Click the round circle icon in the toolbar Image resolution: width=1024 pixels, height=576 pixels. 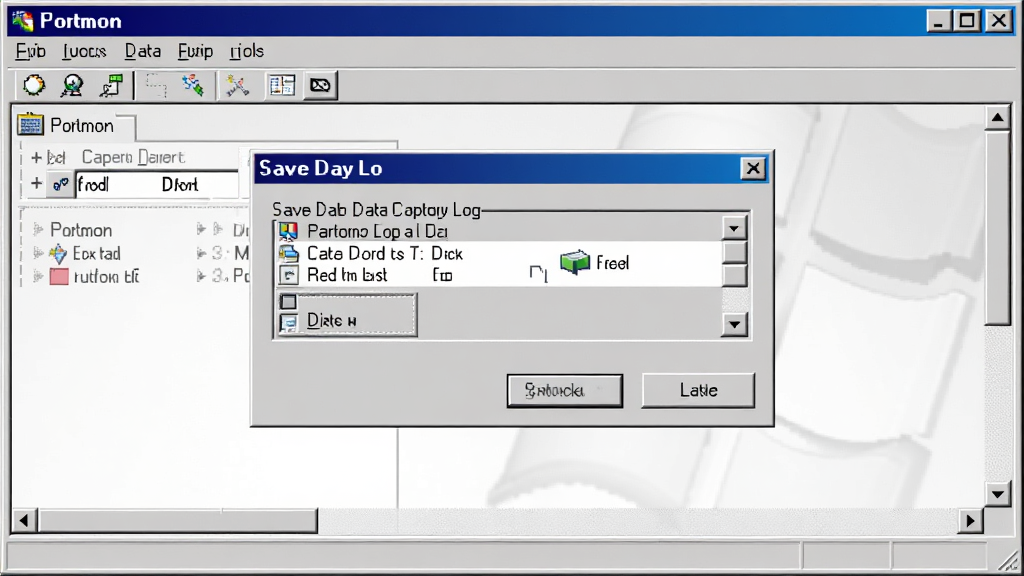(34, 85)
